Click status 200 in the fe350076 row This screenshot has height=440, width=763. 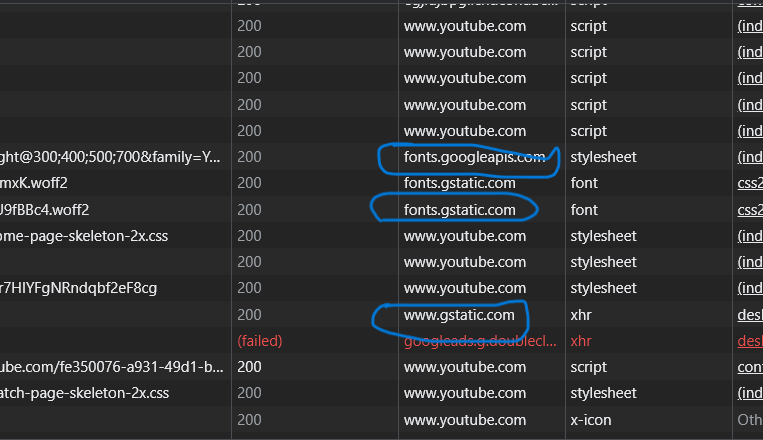[x=249, y=367]
